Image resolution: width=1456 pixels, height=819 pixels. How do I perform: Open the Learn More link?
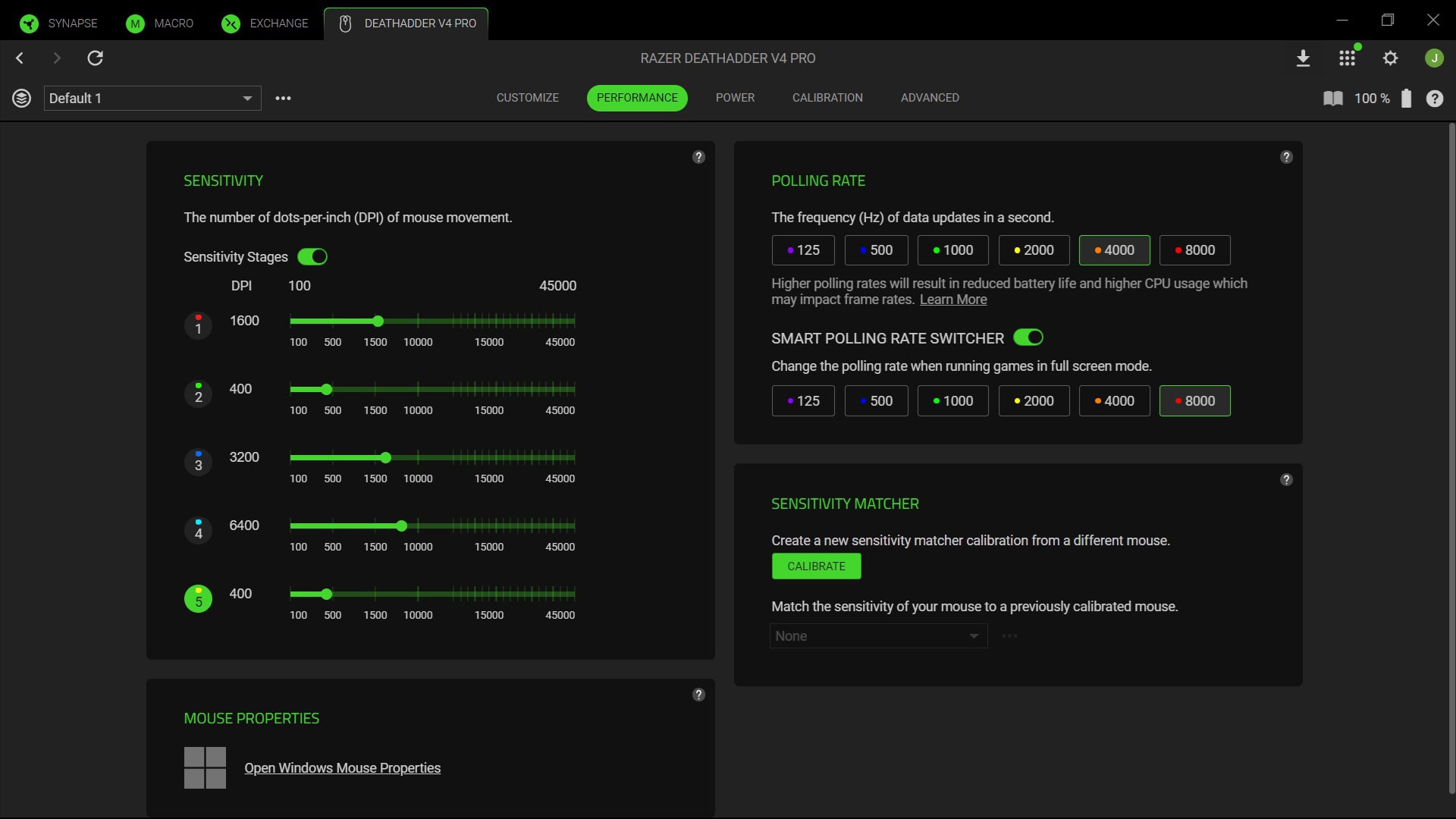pyautogui.click(x=953, y=300)
